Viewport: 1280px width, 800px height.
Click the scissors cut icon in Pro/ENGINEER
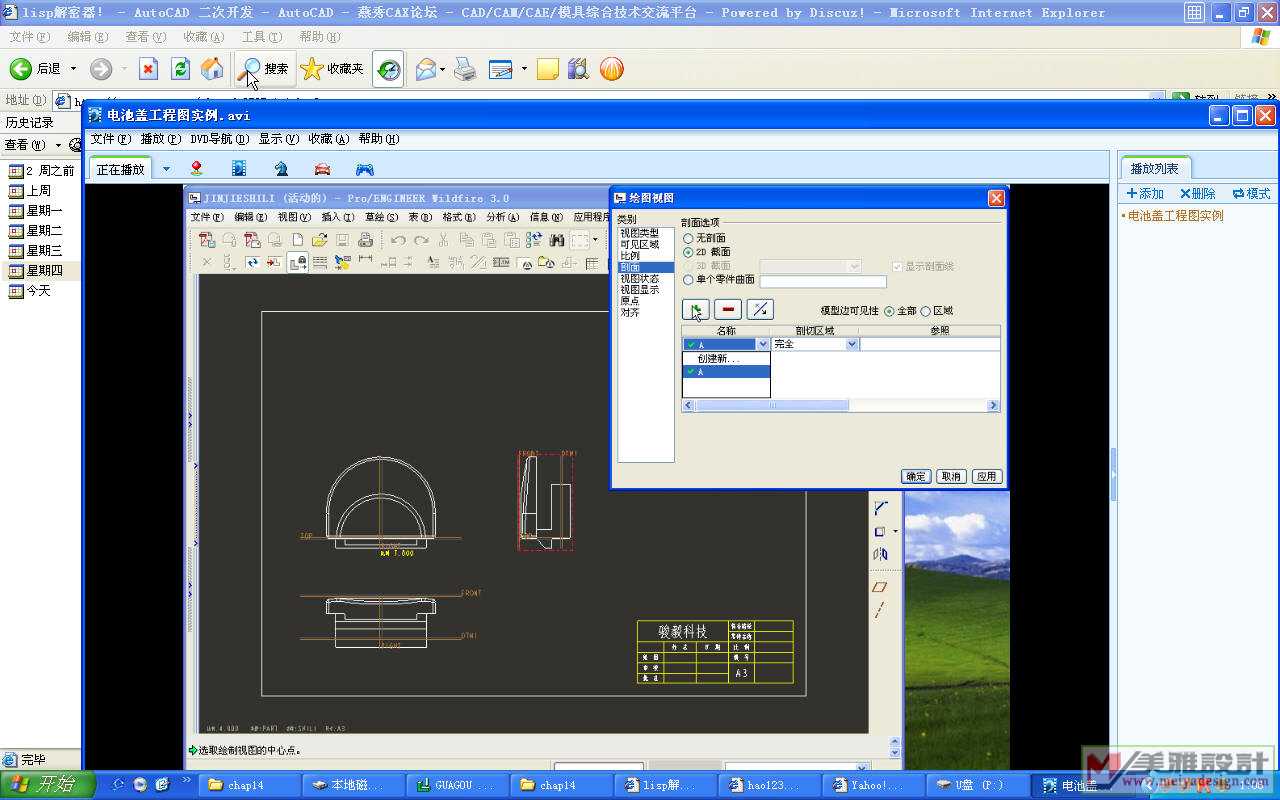[x=444, y=240]
